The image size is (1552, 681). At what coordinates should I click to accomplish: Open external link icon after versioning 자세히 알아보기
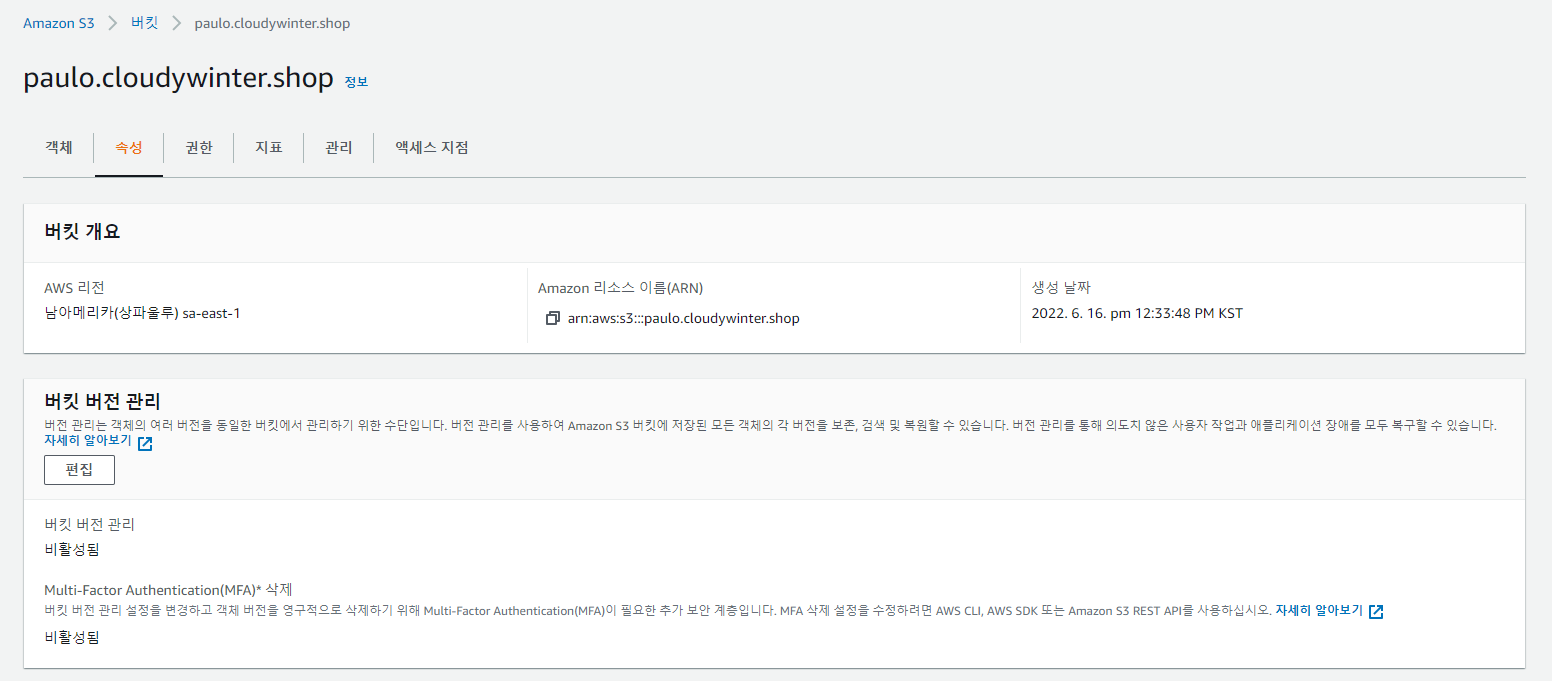pyautogui.click(x=145, y=444)
